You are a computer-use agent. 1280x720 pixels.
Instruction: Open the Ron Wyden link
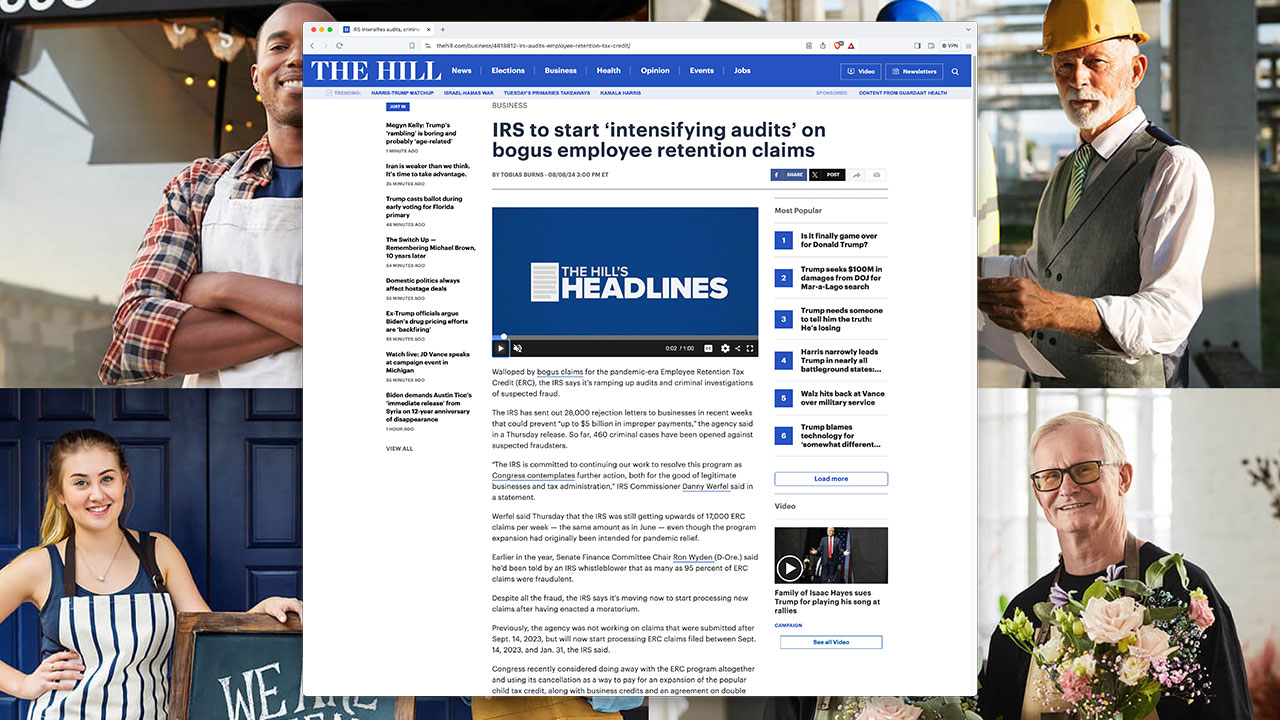[692, 557]
